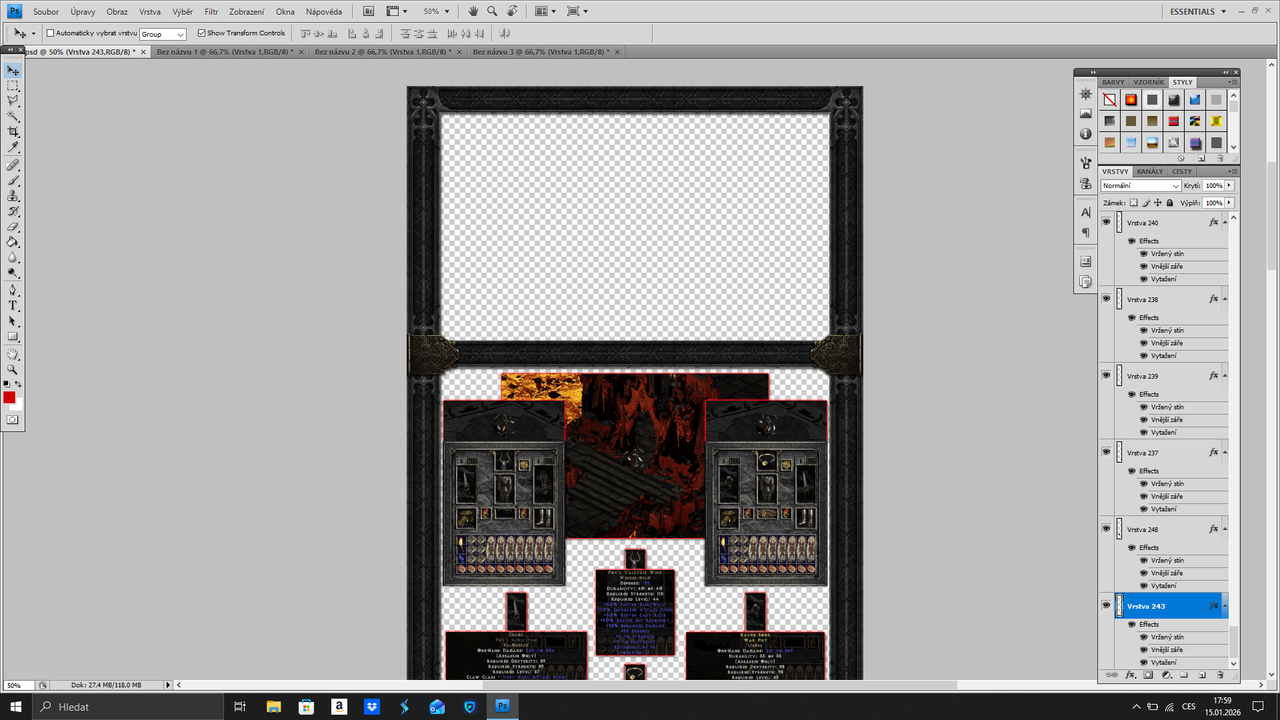Switch to the BARVY tab

tap(1114, 82)
